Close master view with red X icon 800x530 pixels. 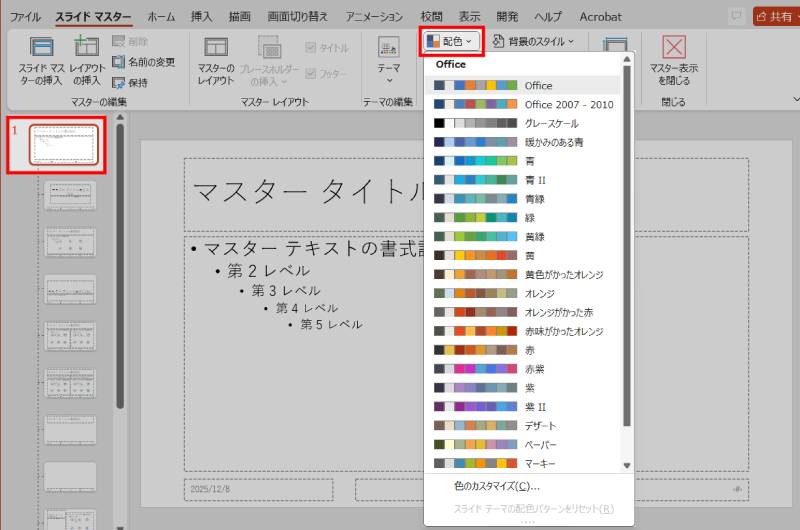[674, 47]
